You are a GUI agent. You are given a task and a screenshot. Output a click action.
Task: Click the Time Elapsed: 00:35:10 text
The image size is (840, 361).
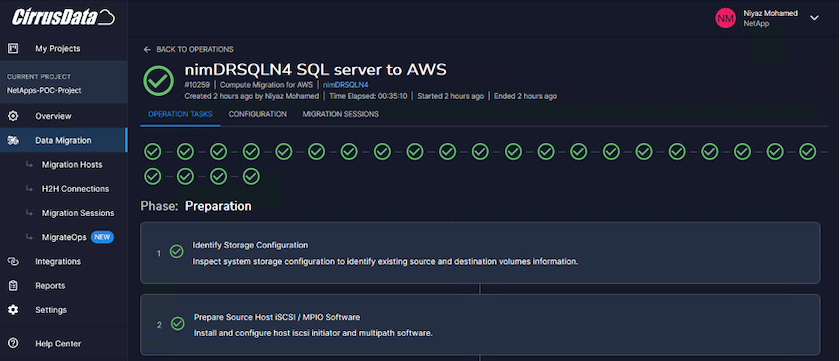coord(368,96)
